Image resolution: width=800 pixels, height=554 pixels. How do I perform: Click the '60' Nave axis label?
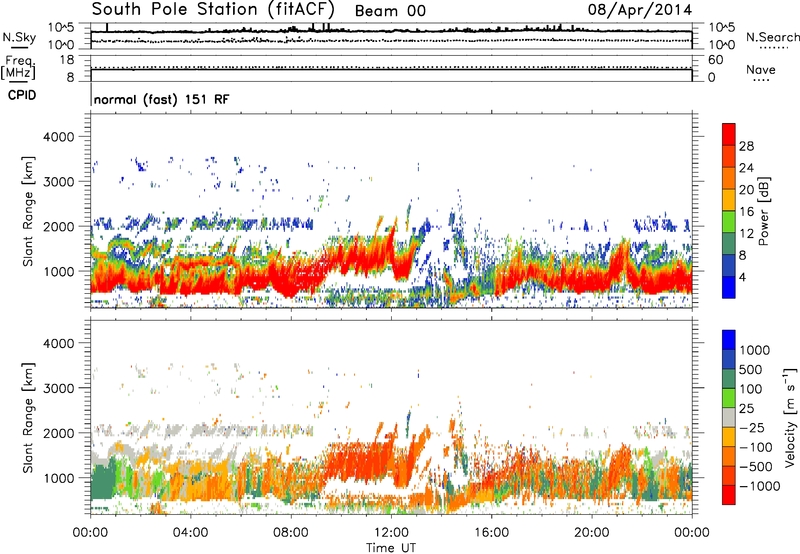[715, 60]
